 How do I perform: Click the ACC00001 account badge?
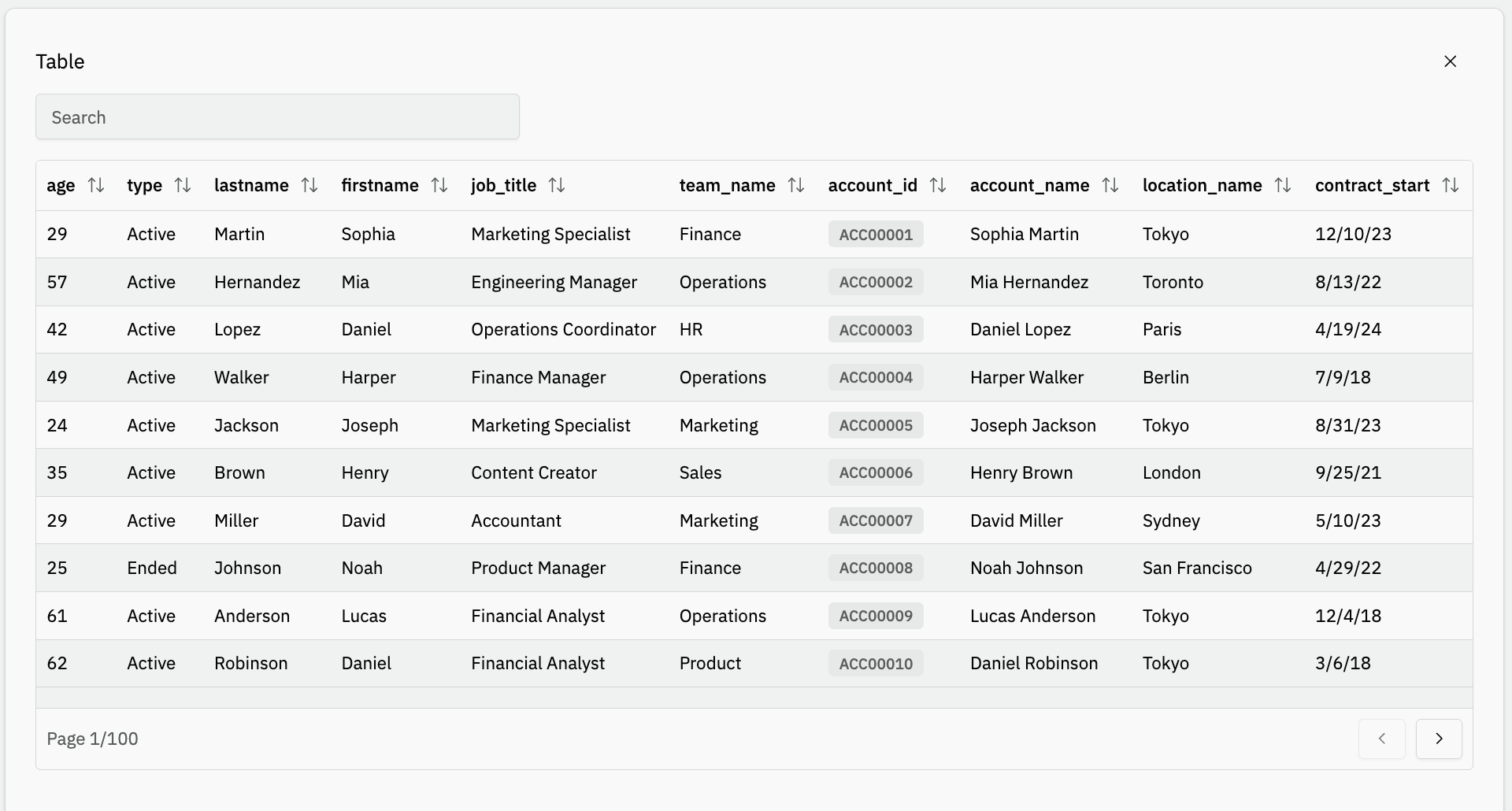876,235
